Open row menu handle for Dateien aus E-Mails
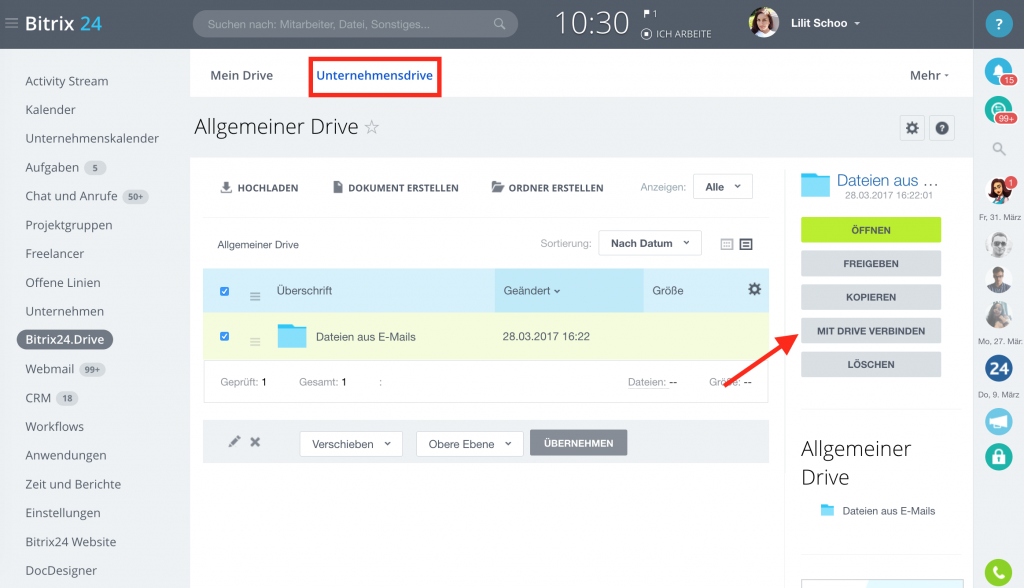This screenshot has width=1024, height=588. point(255,342)
